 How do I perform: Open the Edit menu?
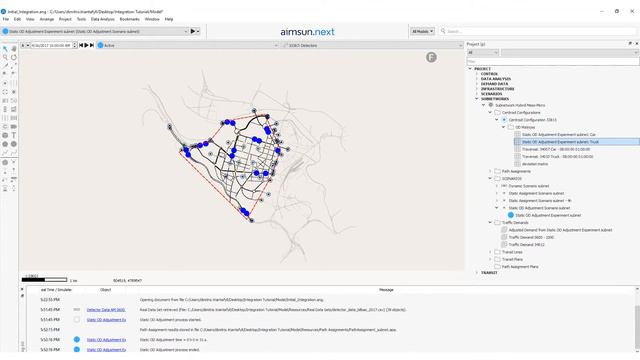click(17, 19)
